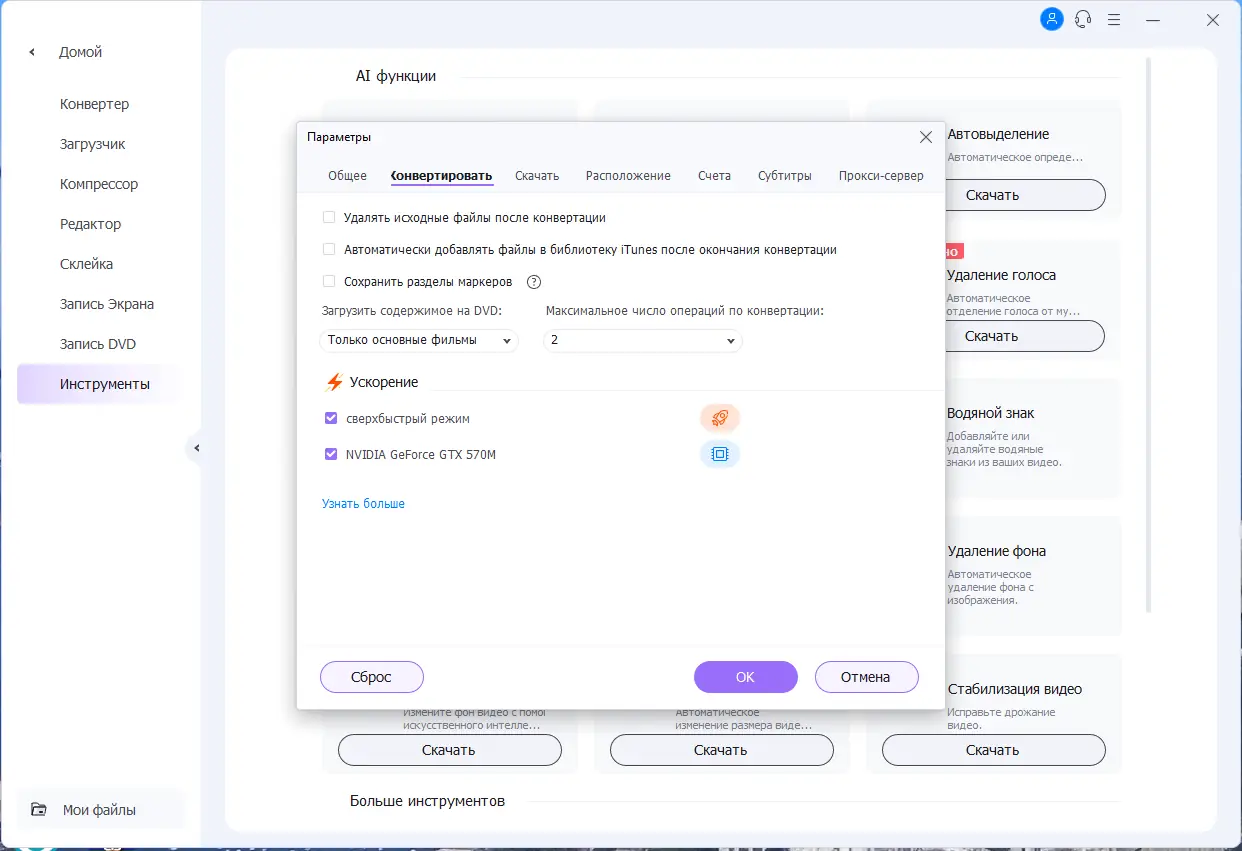
Task: Click the GPU chip icon next to NVIDIA GeForce GTX 570M
Action: point(720,454)
